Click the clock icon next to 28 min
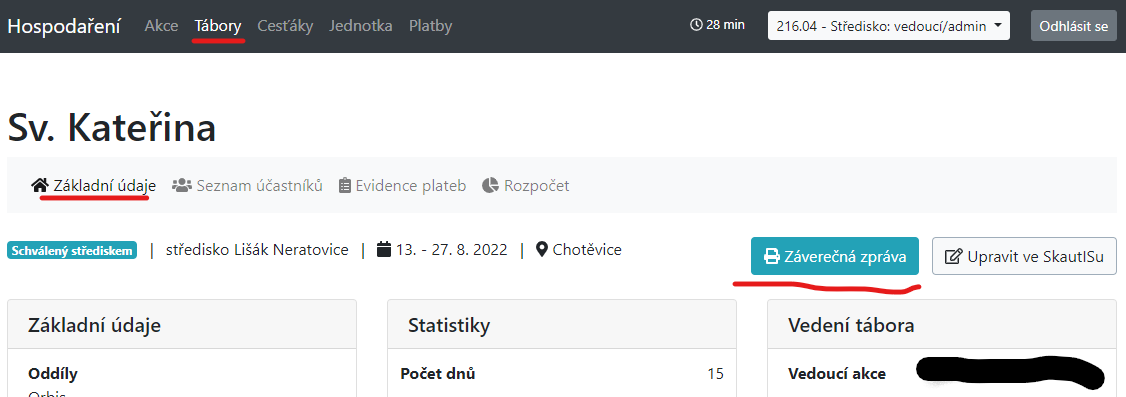1126x397 pixels. pos(696,25)
